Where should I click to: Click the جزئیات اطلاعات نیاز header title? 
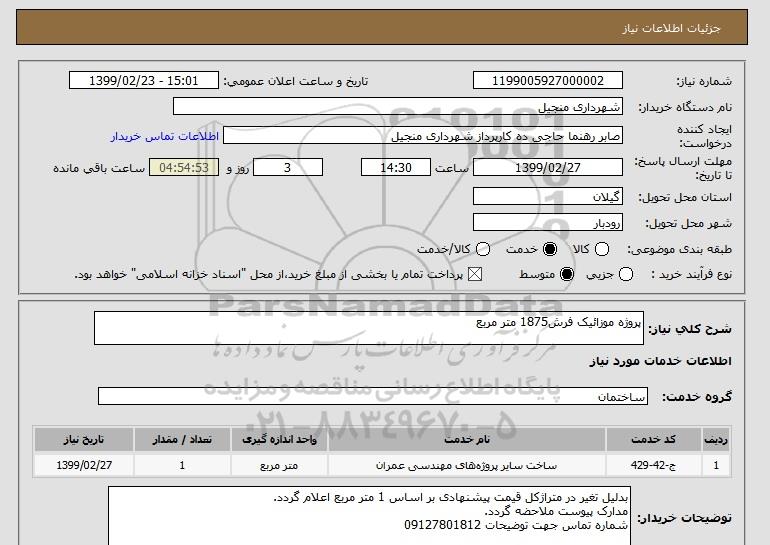coord(671,28)
